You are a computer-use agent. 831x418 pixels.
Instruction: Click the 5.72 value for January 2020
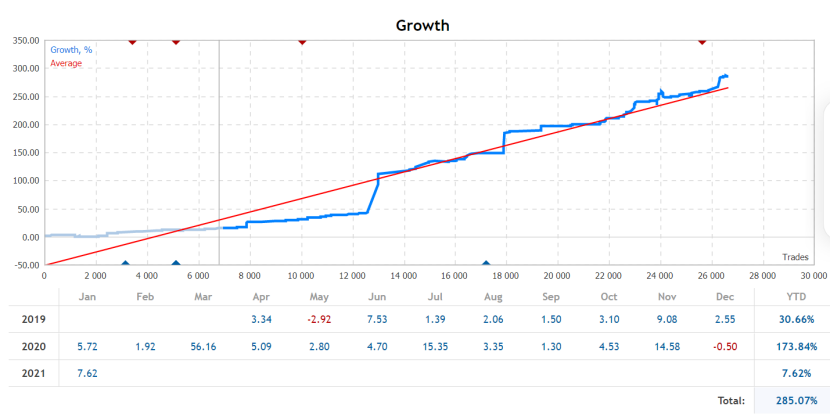pos(87,347)
